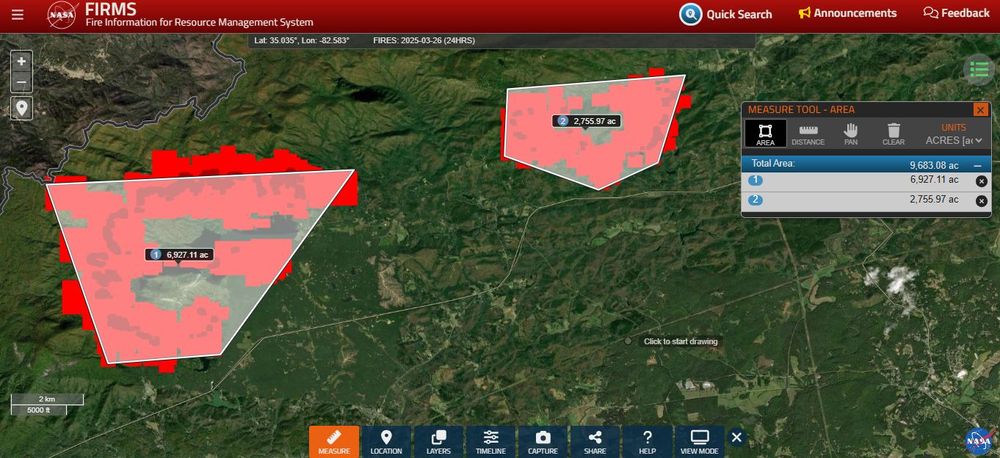Open the Units acres dropdown
The height and width of the screenshot is (458, 1000).
953,140
